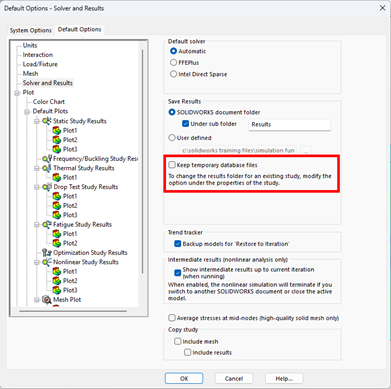This screenshot has width=391, height=389.
Task: Select Plot1 icon under Static Study Results
Action: point(57,130)
